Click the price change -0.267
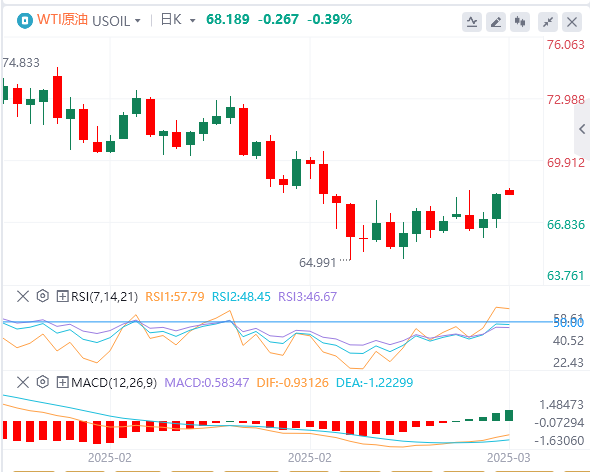The width and height of the screenshot is (590, 472). click(278, 19)
